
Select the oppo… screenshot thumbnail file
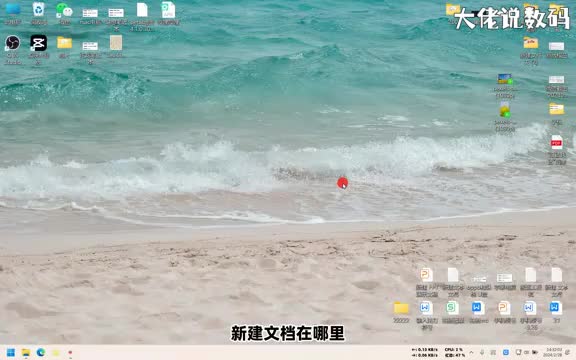coord(479,279)
